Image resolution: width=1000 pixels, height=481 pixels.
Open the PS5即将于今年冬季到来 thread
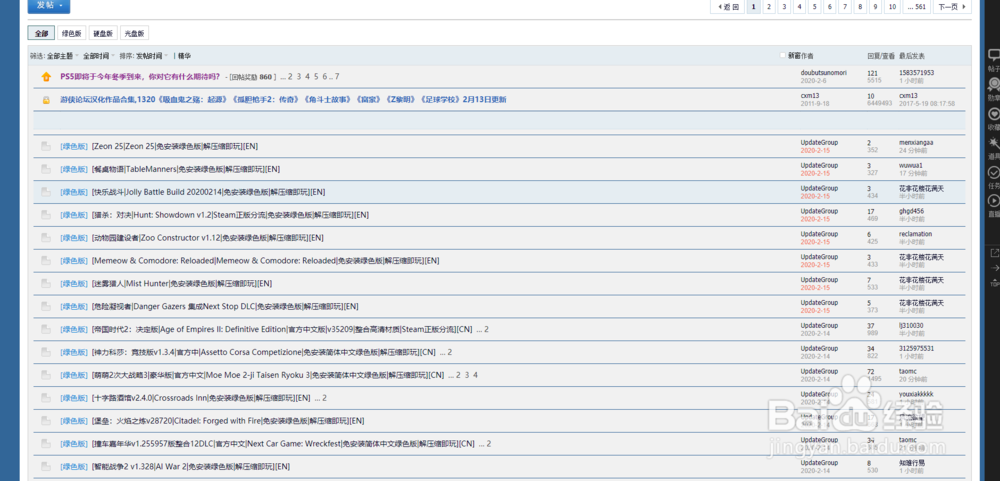(x=140, y=77)
